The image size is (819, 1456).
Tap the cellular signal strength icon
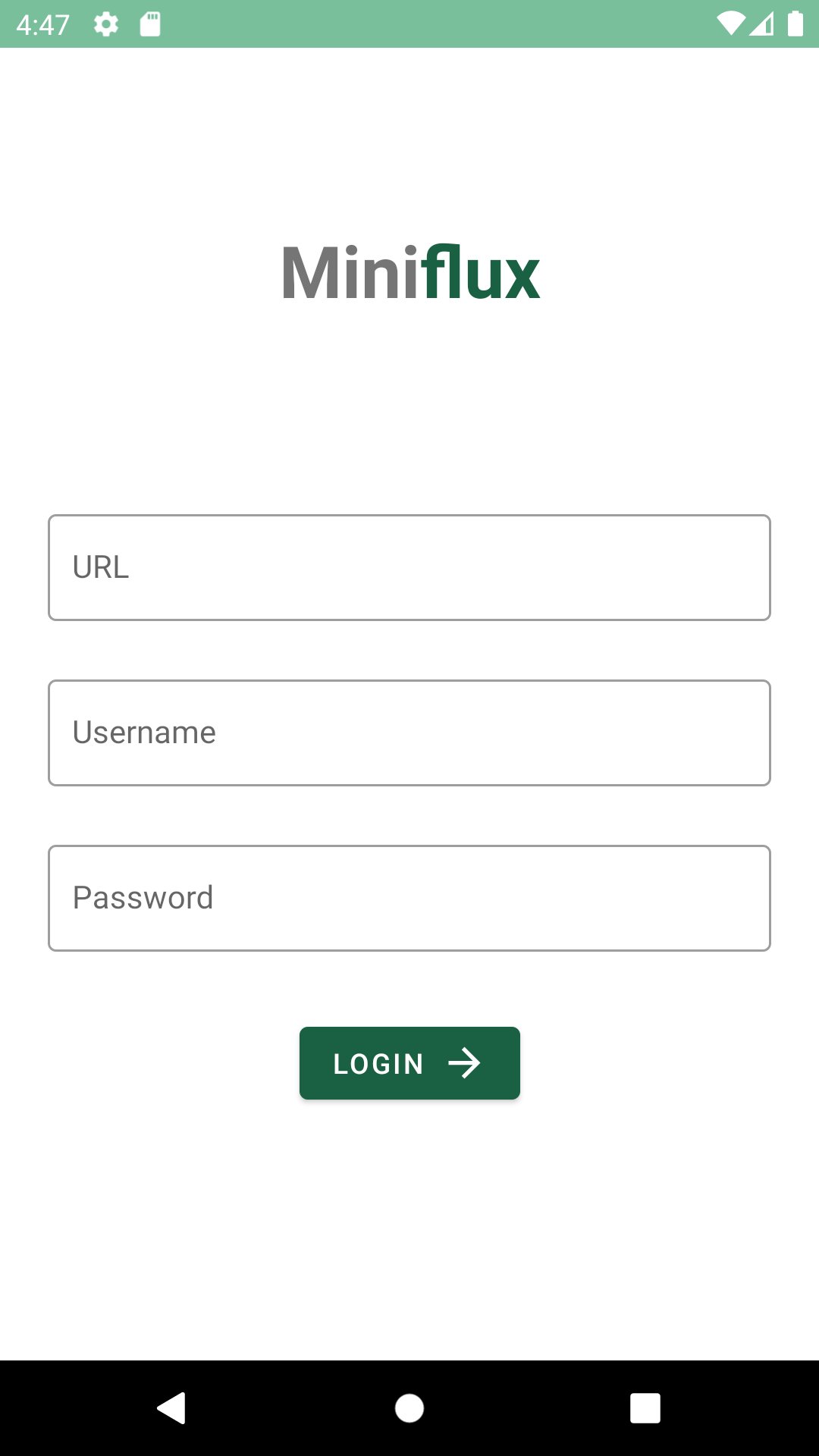click(x=762, y=24)
